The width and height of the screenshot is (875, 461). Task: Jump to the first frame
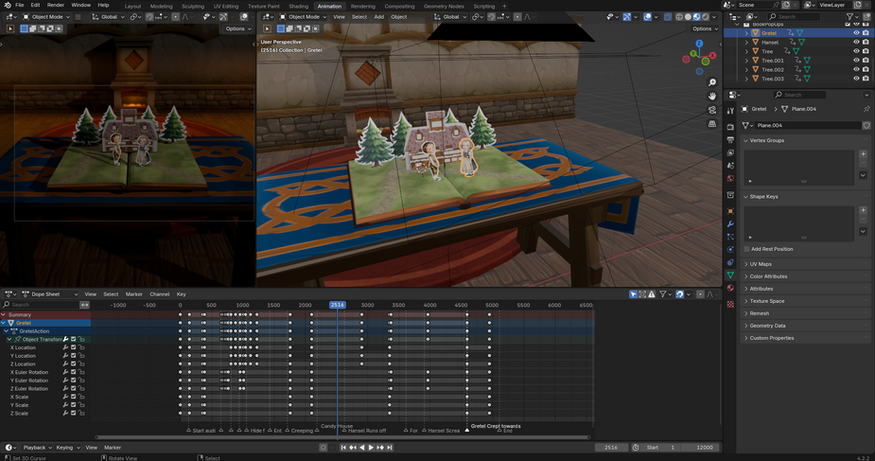point(343,448)
